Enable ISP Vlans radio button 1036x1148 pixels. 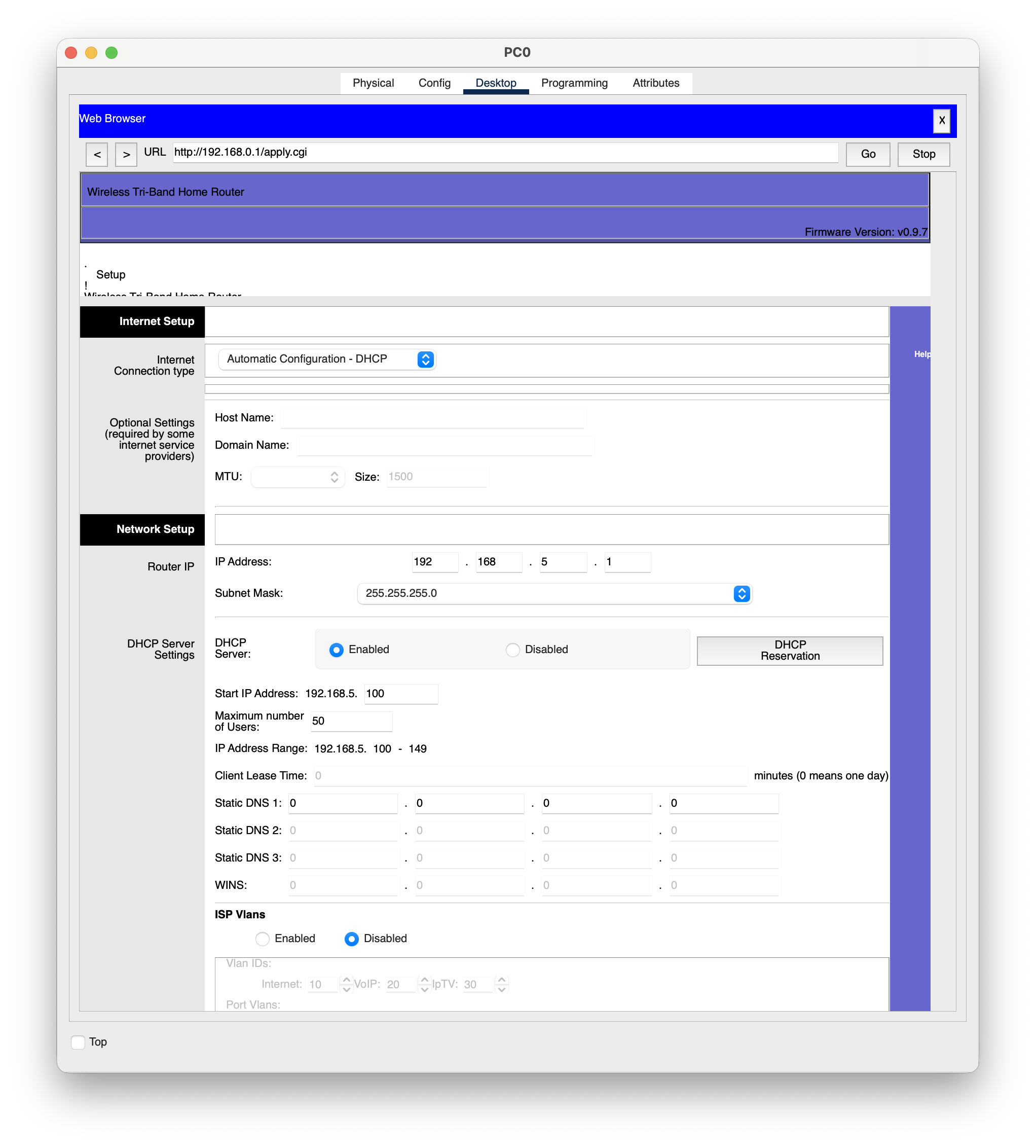coord(263,939)
